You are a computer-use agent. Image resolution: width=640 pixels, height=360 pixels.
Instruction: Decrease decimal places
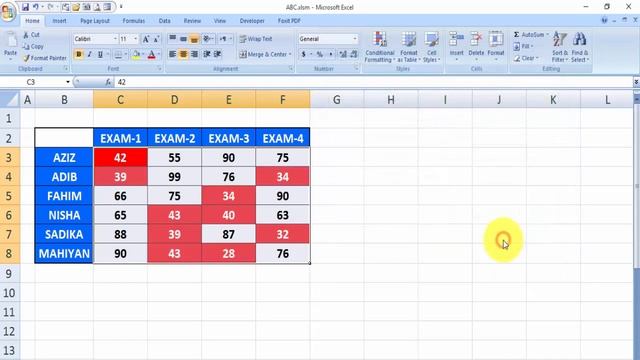click(353, 54)
